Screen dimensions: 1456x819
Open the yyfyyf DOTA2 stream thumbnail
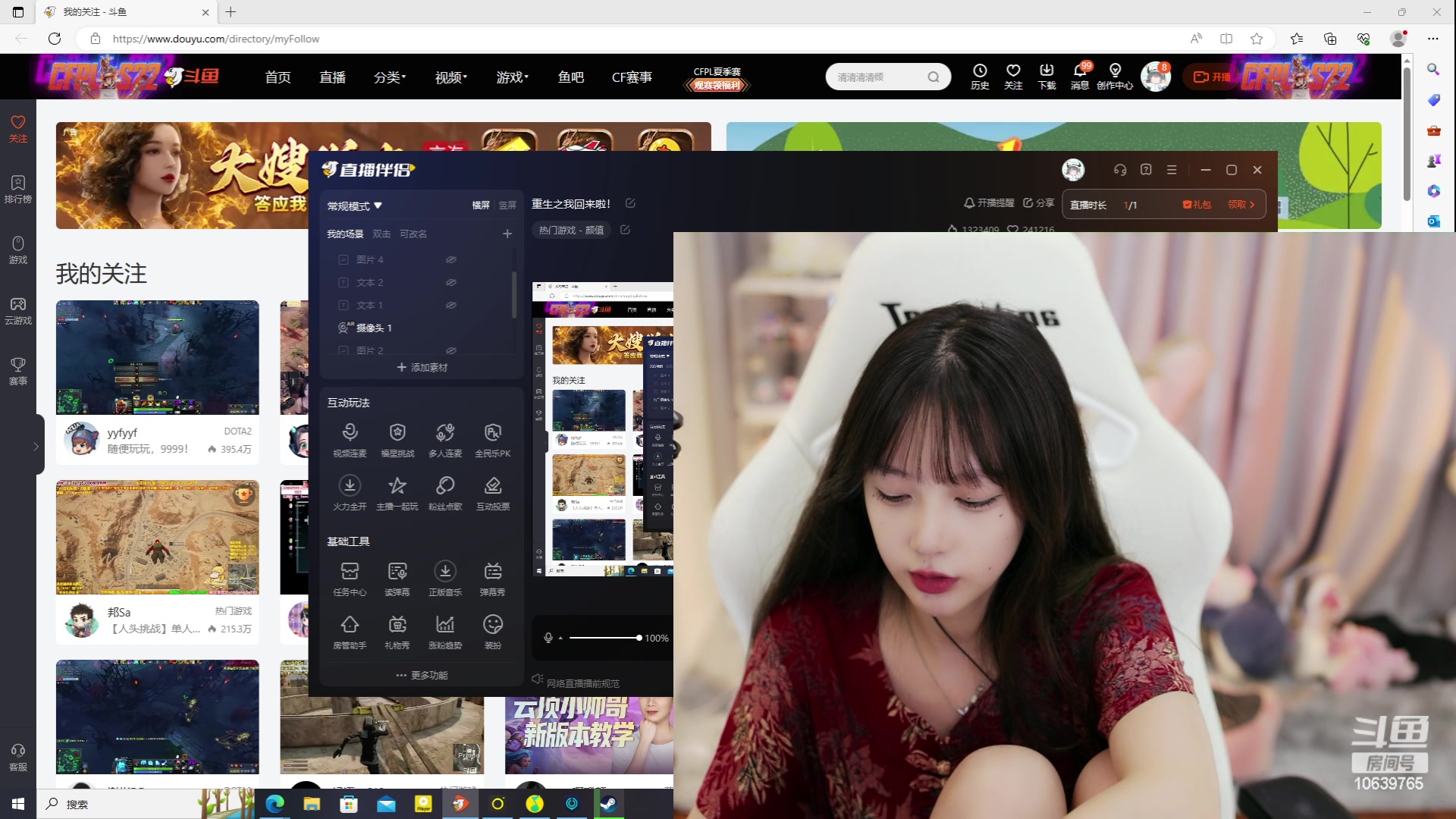(157, 357)
